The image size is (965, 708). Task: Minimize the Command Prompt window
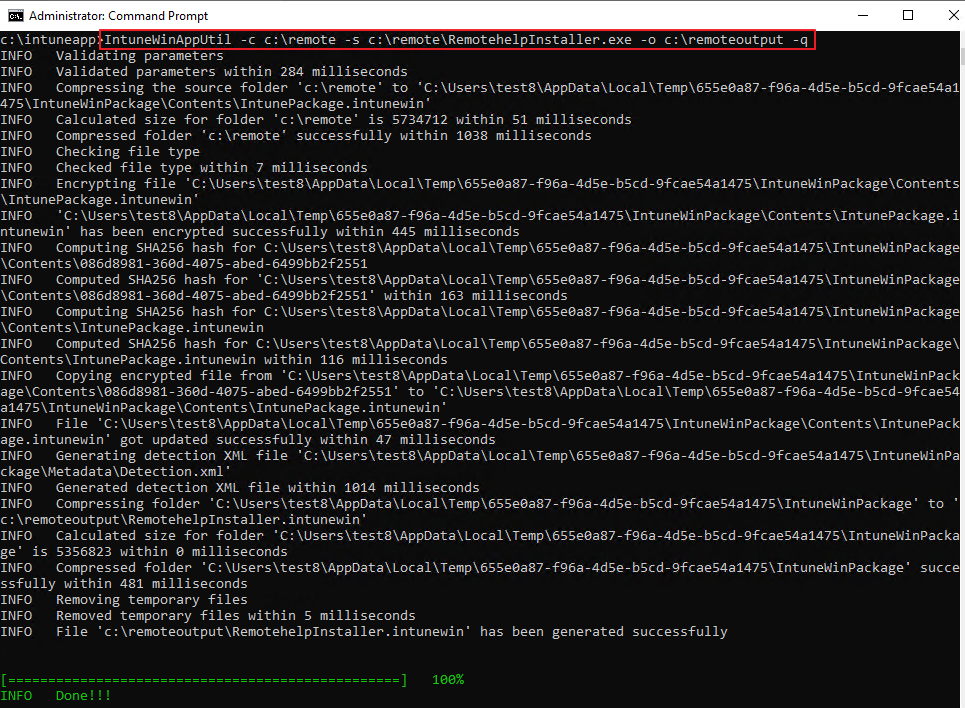863,15
